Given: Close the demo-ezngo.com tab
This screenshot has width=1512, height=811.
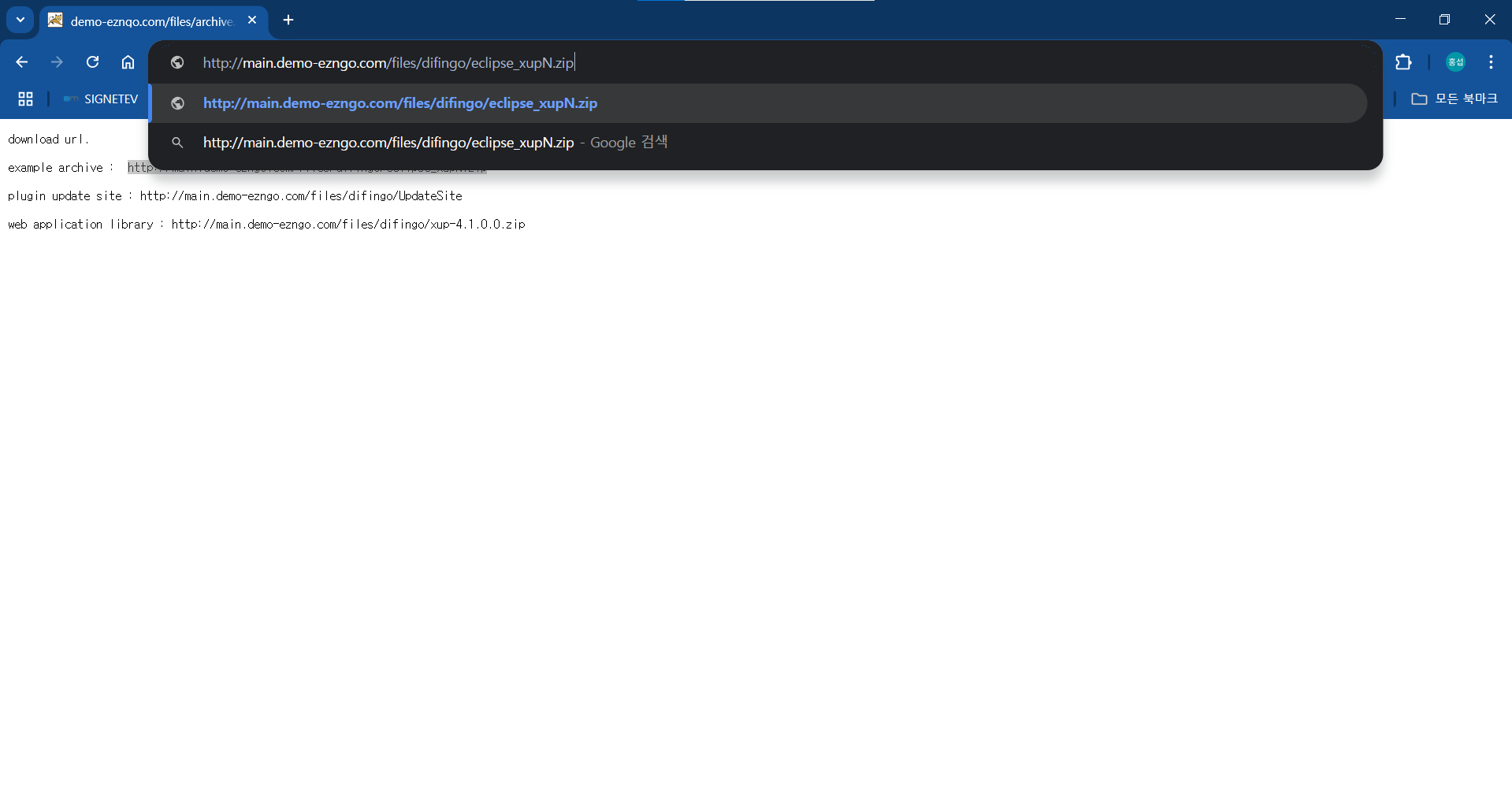Looking at the screenshot, I should pyautogui.click(x=252, y=20).
